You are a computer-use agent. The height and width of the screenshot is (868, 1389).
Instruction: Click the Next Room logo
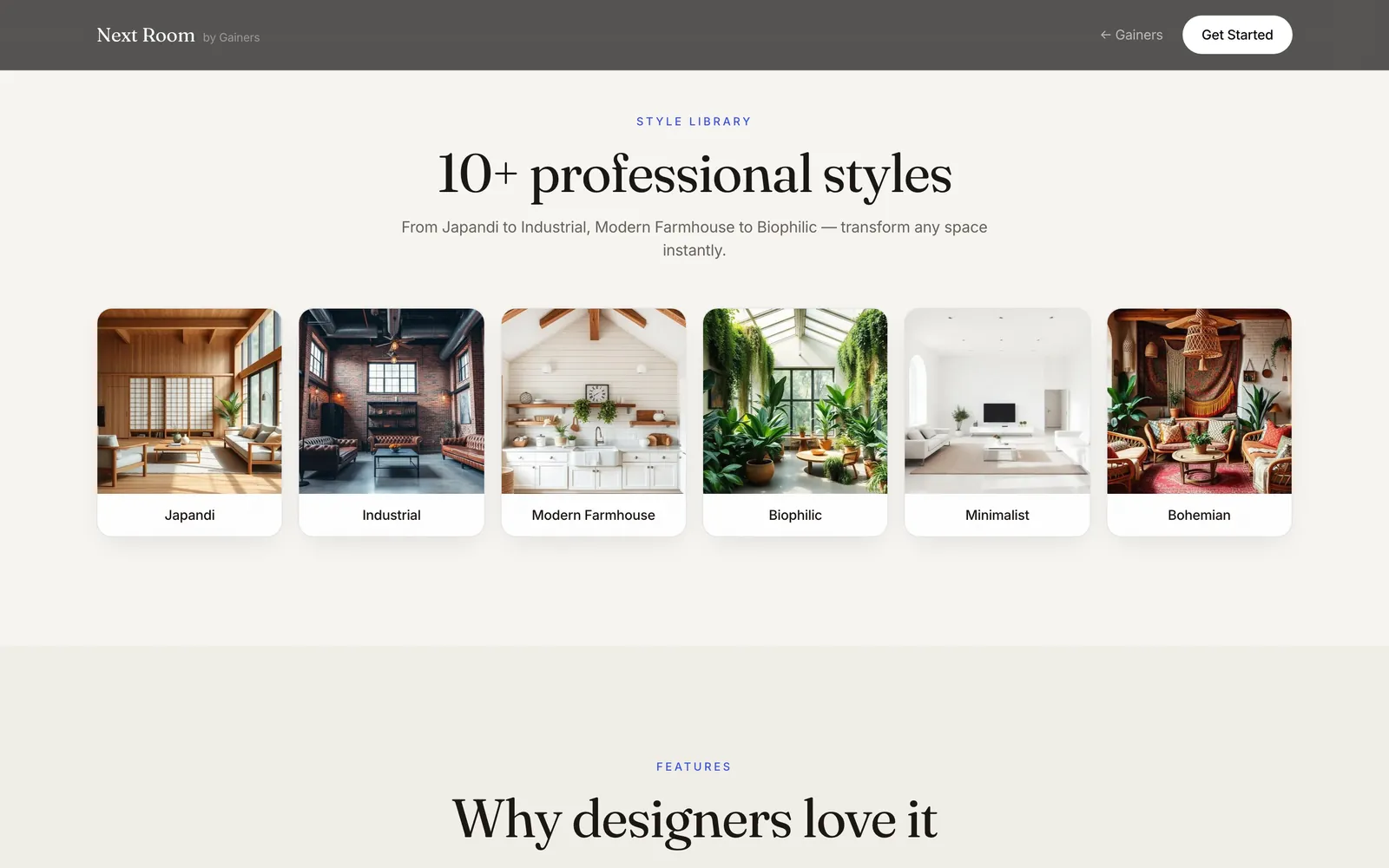pos(146,35)
